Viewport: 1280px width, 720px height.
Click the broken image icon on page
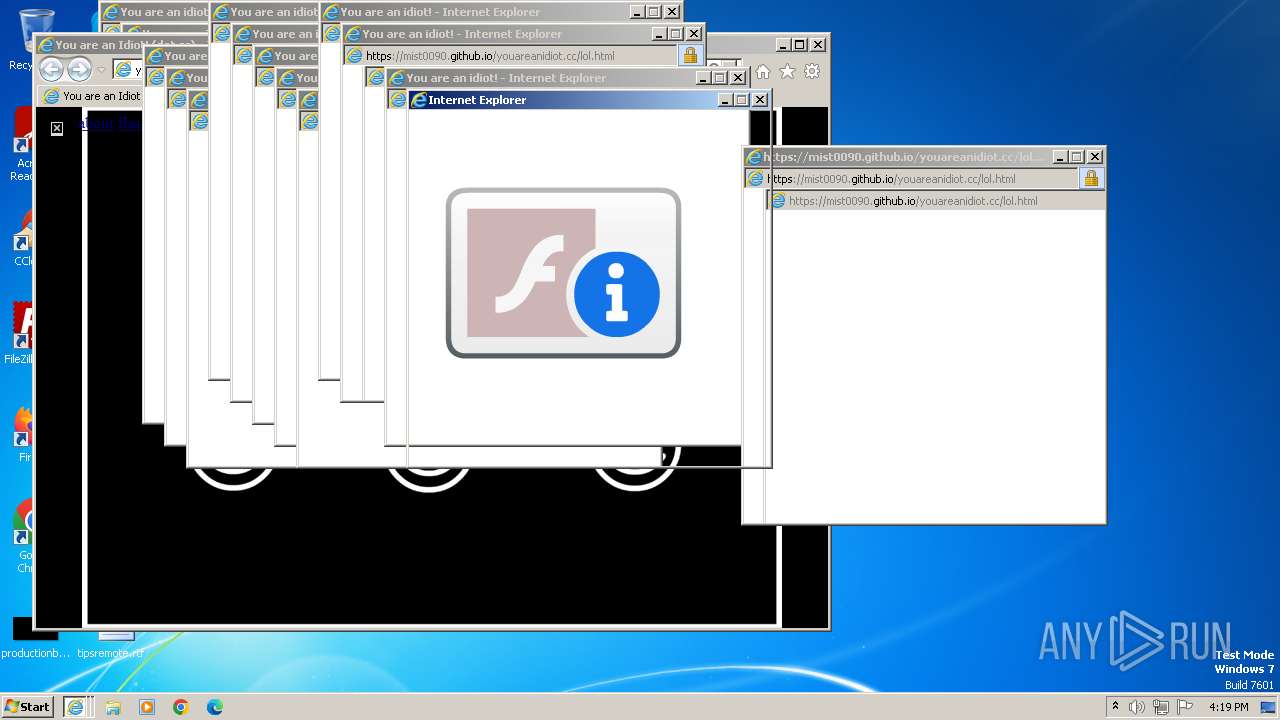click(57, 128)
